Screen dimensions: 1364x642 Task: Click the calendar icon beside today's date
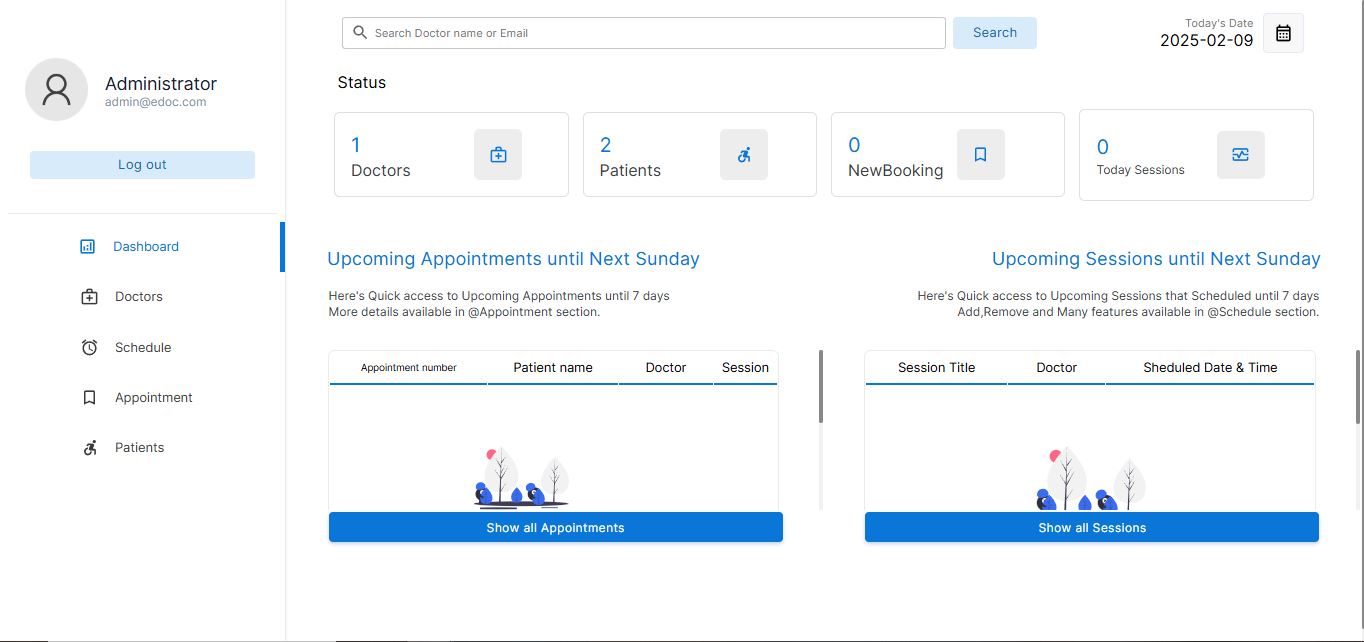pos(1283,33)
